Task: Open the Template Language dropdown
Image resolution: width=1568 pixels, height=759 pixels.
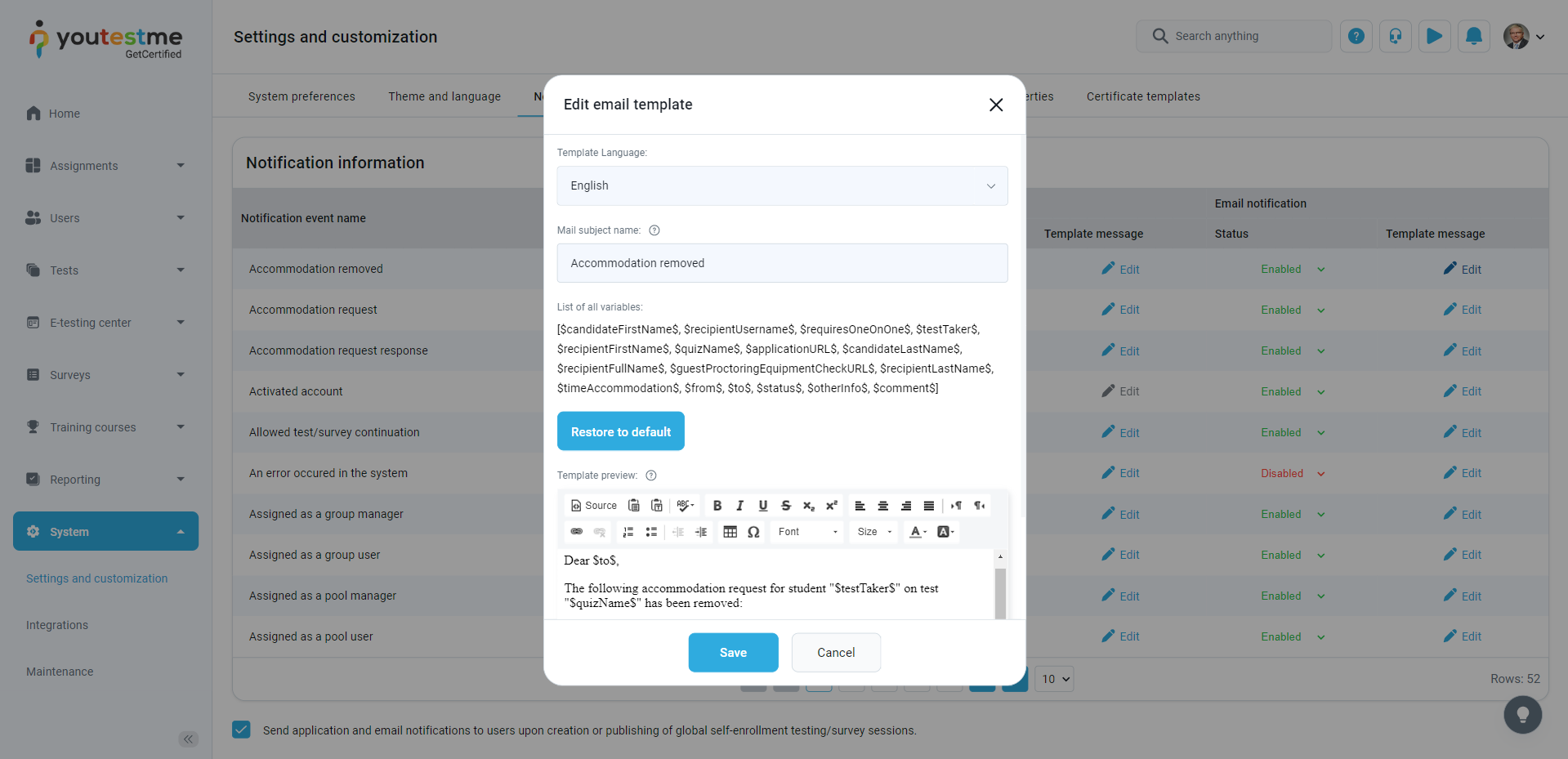Action: (782, 186)
